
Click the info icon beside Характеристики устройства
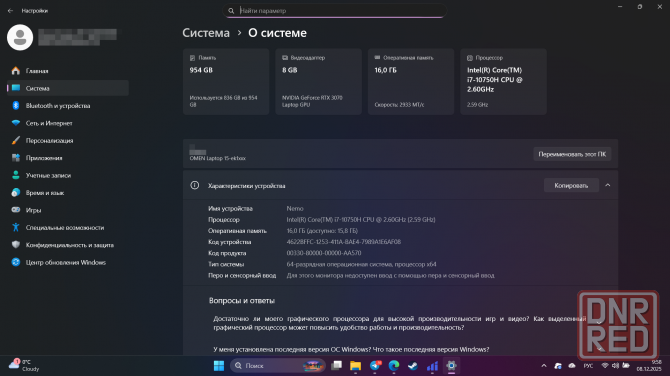(195, 185)
